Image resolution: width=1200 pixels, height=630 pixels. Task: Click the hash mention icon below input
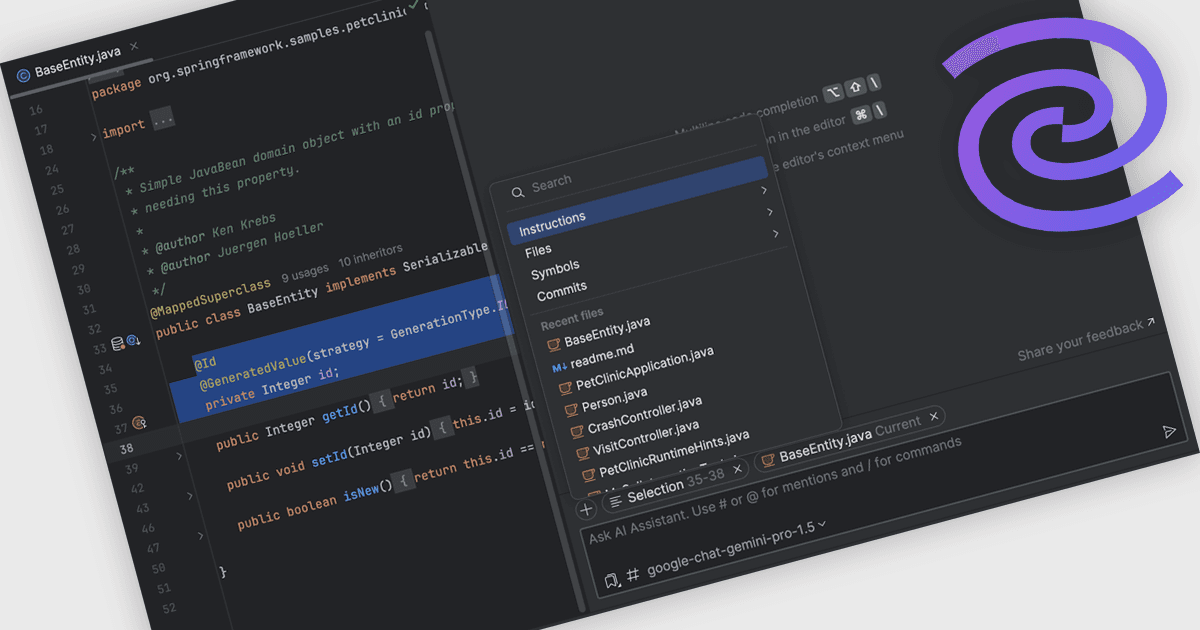tap(633, 575)
